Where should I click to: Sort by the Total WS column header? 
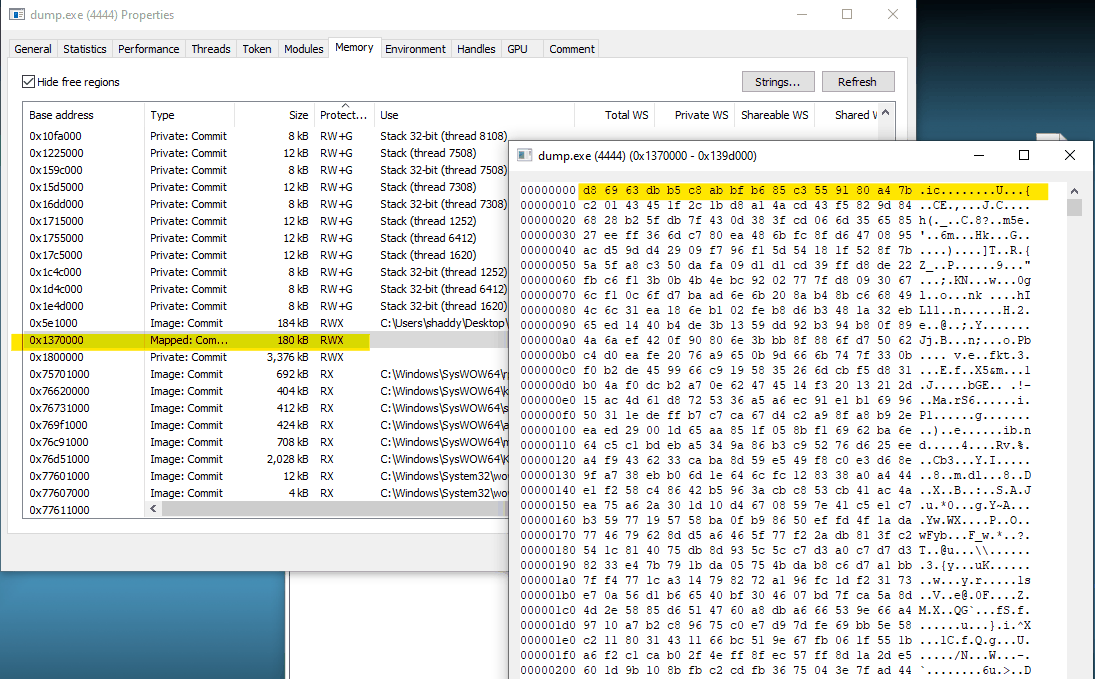point(614,115)
